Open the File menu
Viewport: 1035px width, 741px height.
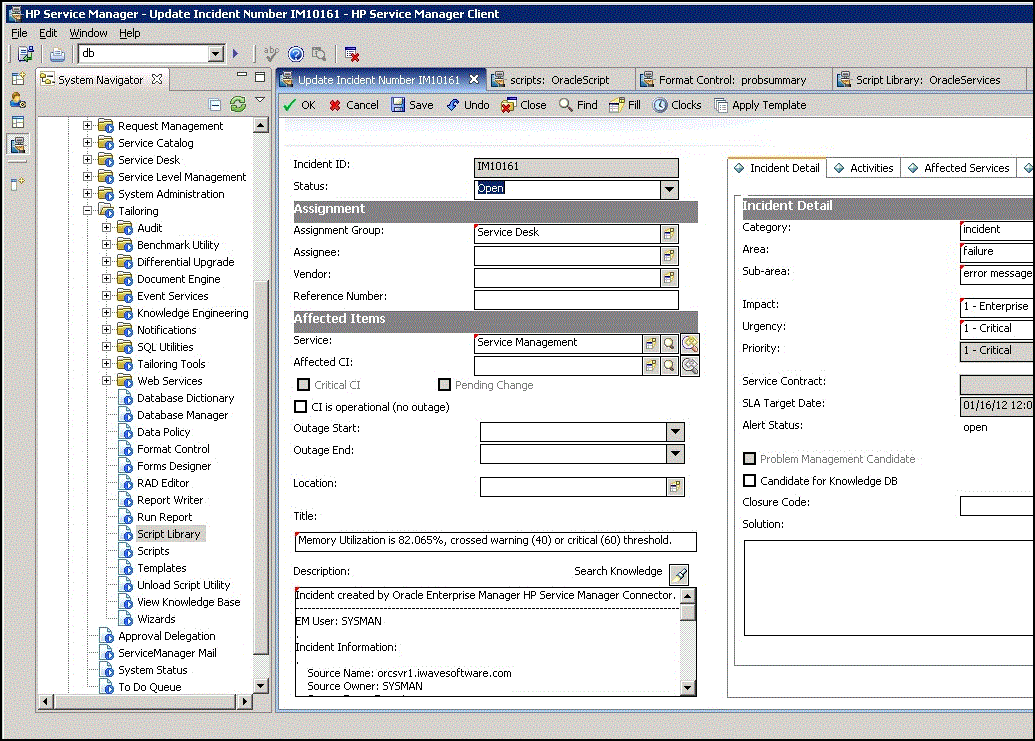pos(19,33)
